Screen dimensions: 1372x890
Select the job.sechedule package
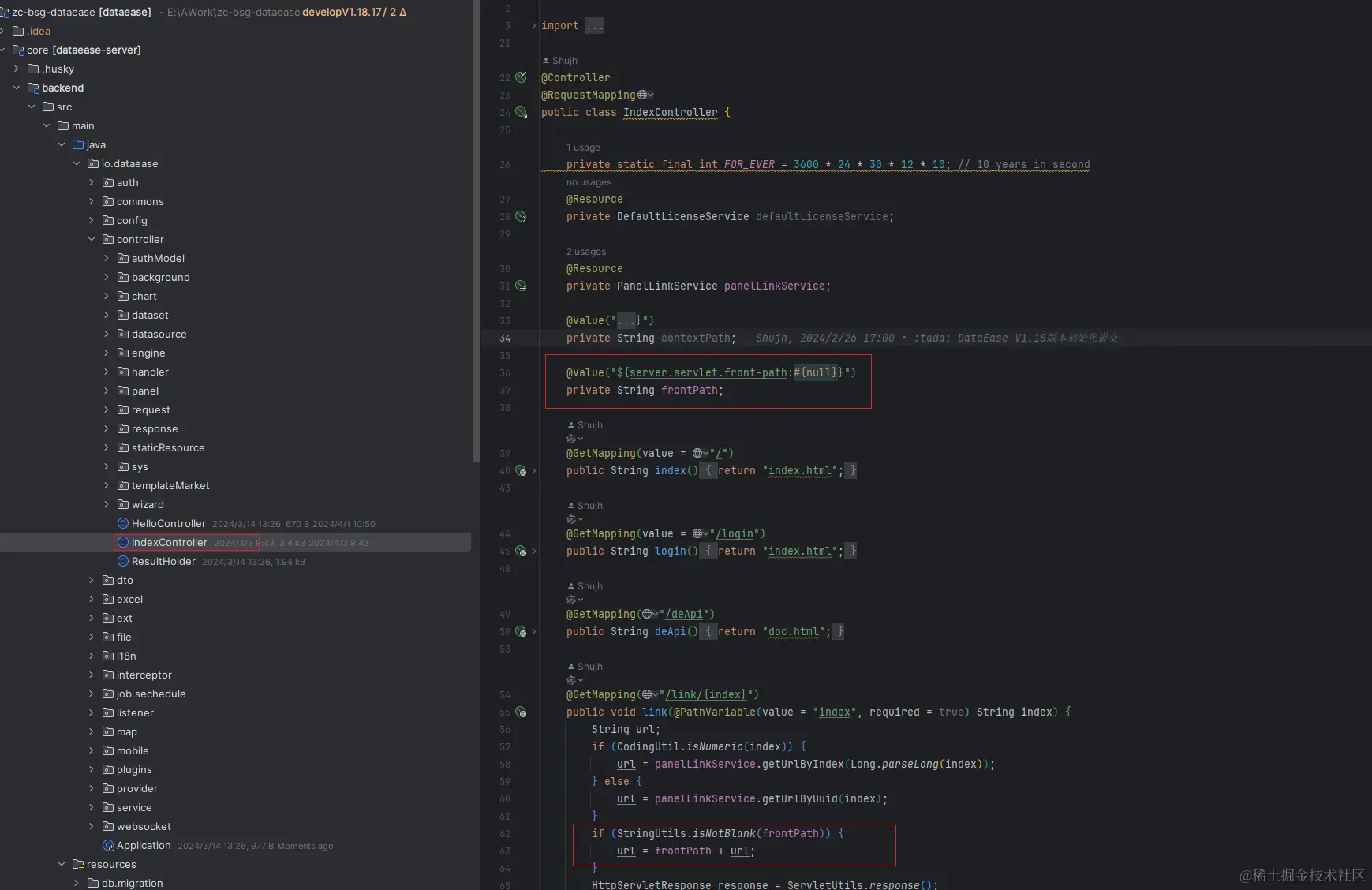(235, 694)
